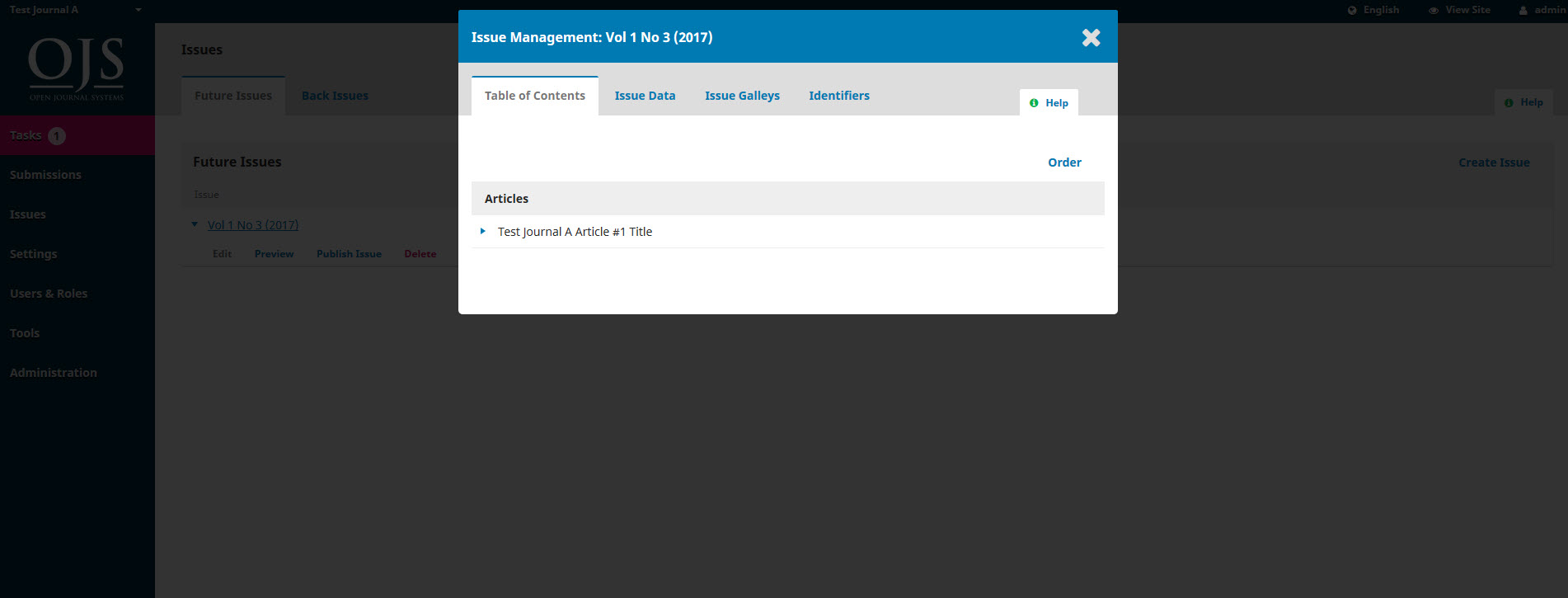Click the globe icon next to English
The height and width of the screenshot is (598, 1568).
click(1352, 11)
